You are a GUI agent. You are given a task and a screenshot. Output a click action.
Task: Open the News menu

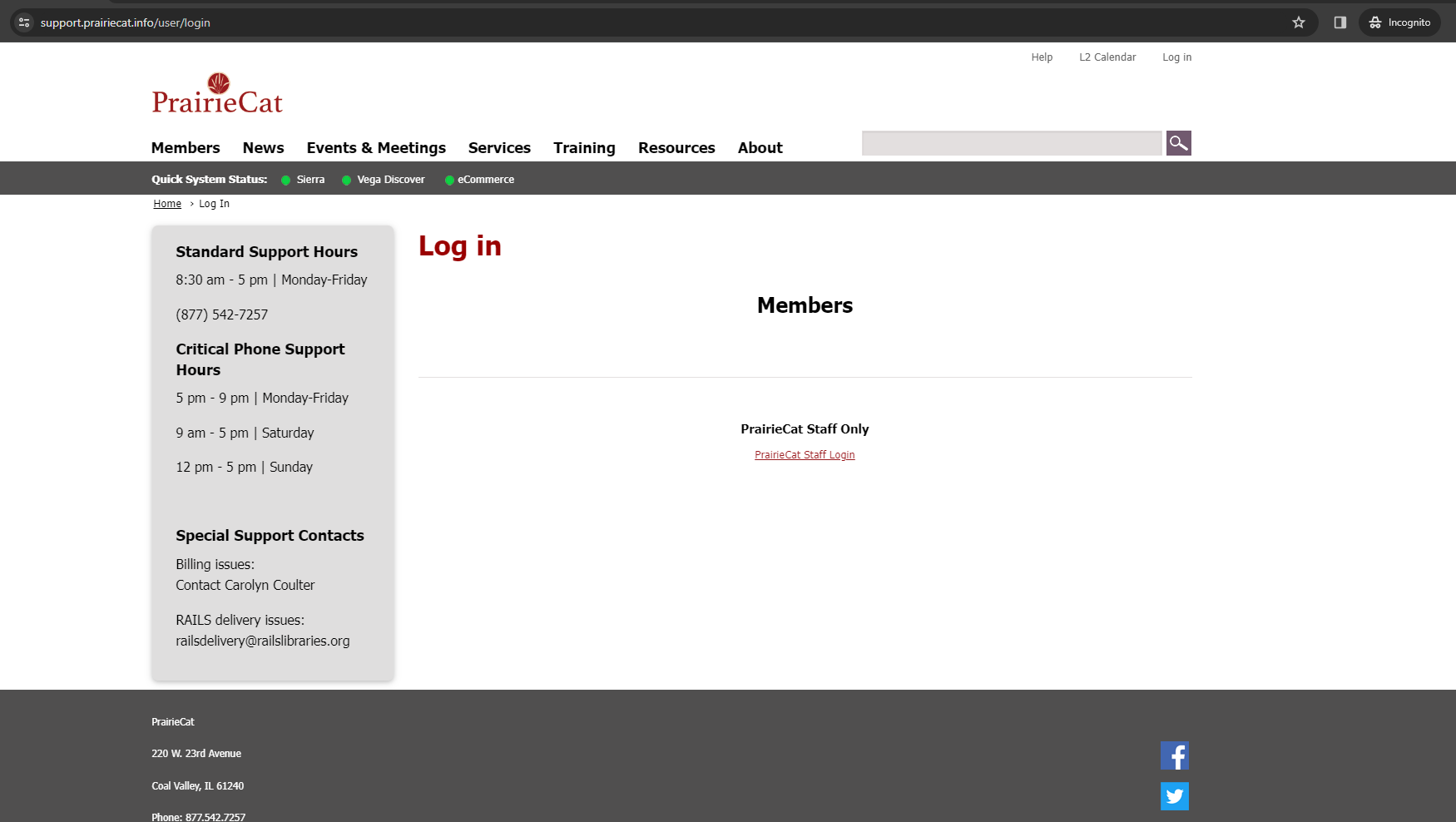coord(263,147)
